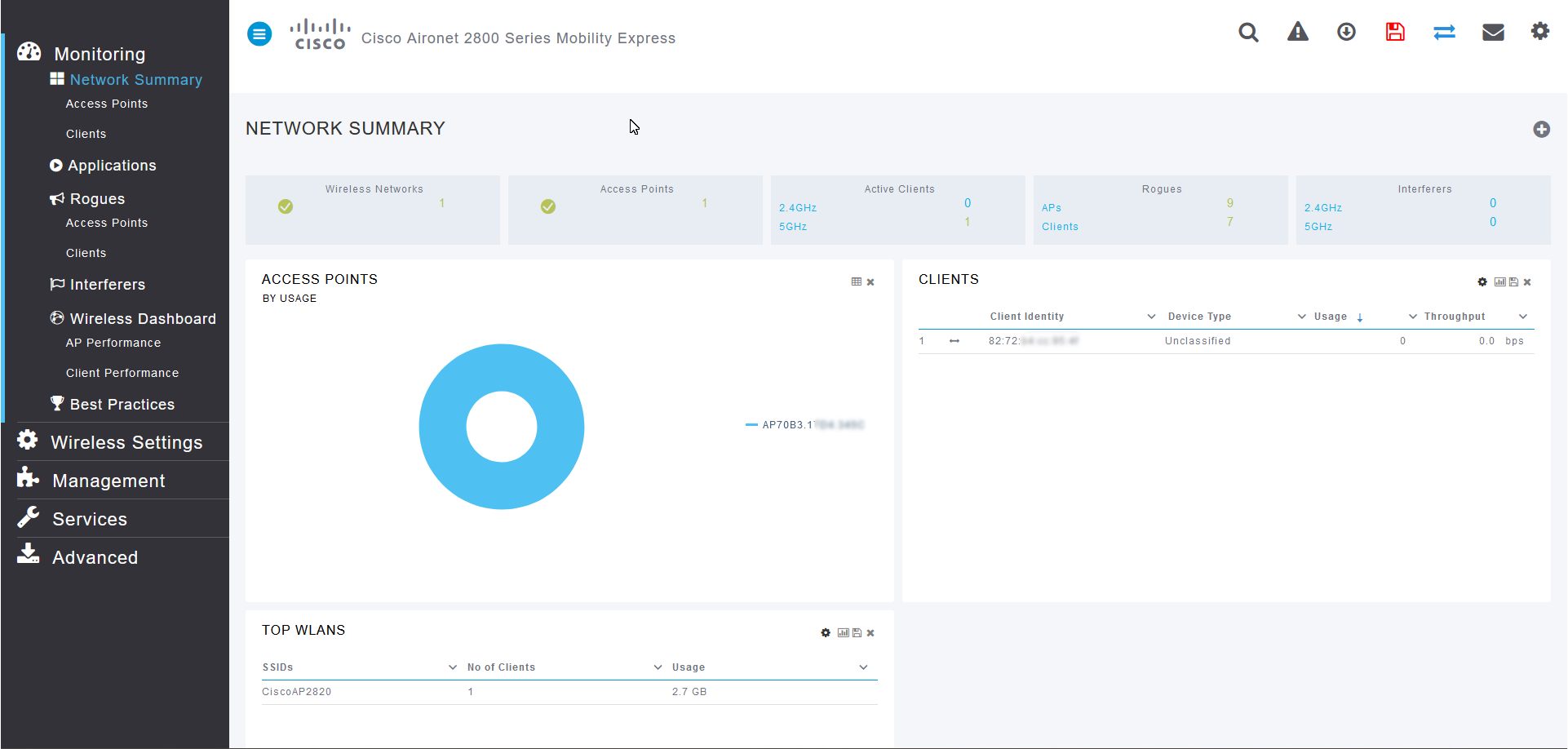This screenshot has width=1568, height=749.
Task: Click the circular download icon in header
Action: point(1346,32)
